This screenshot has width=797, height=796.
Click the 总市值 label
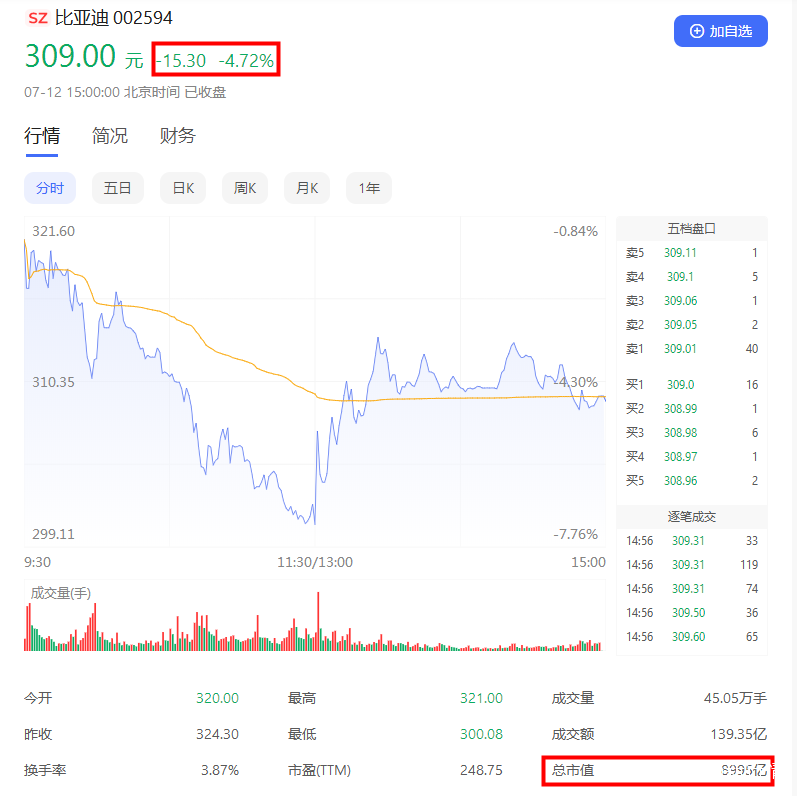click(573, 770)
